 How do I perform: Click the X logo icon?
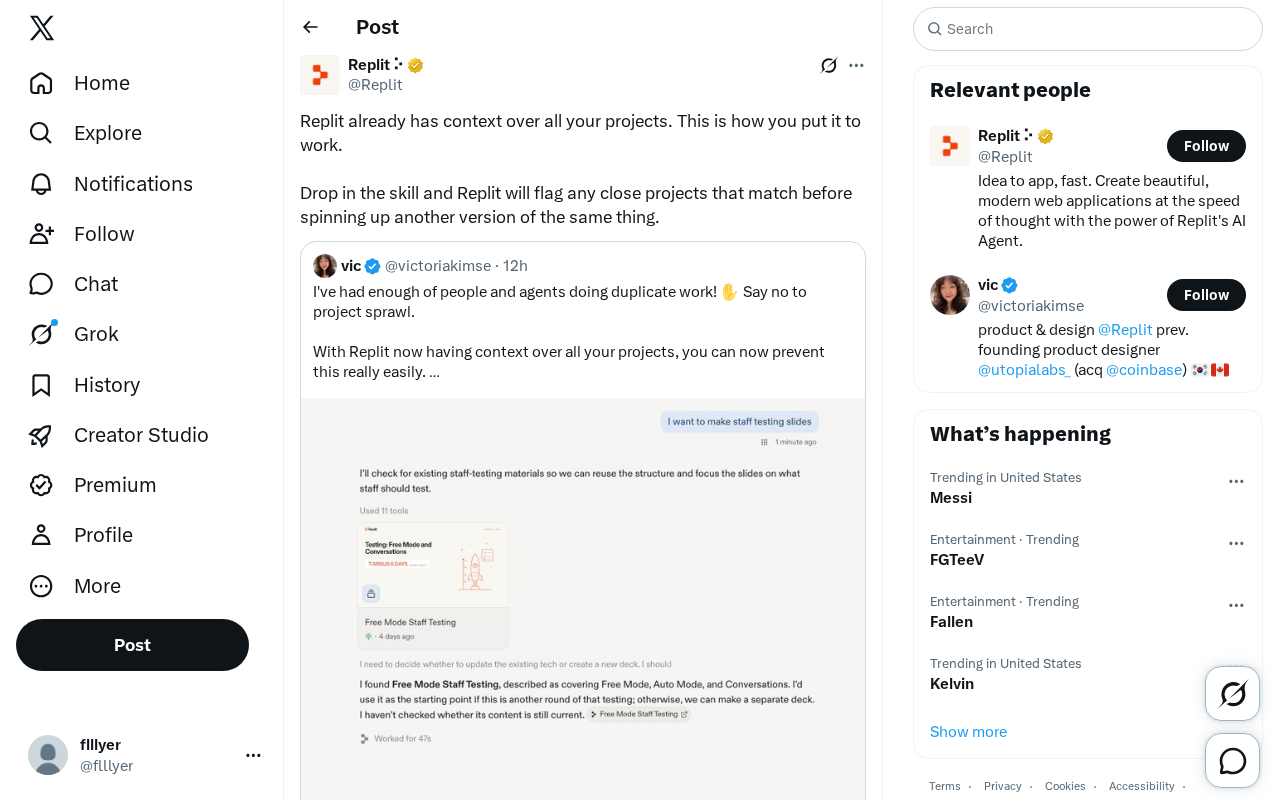tap(42, 28)
